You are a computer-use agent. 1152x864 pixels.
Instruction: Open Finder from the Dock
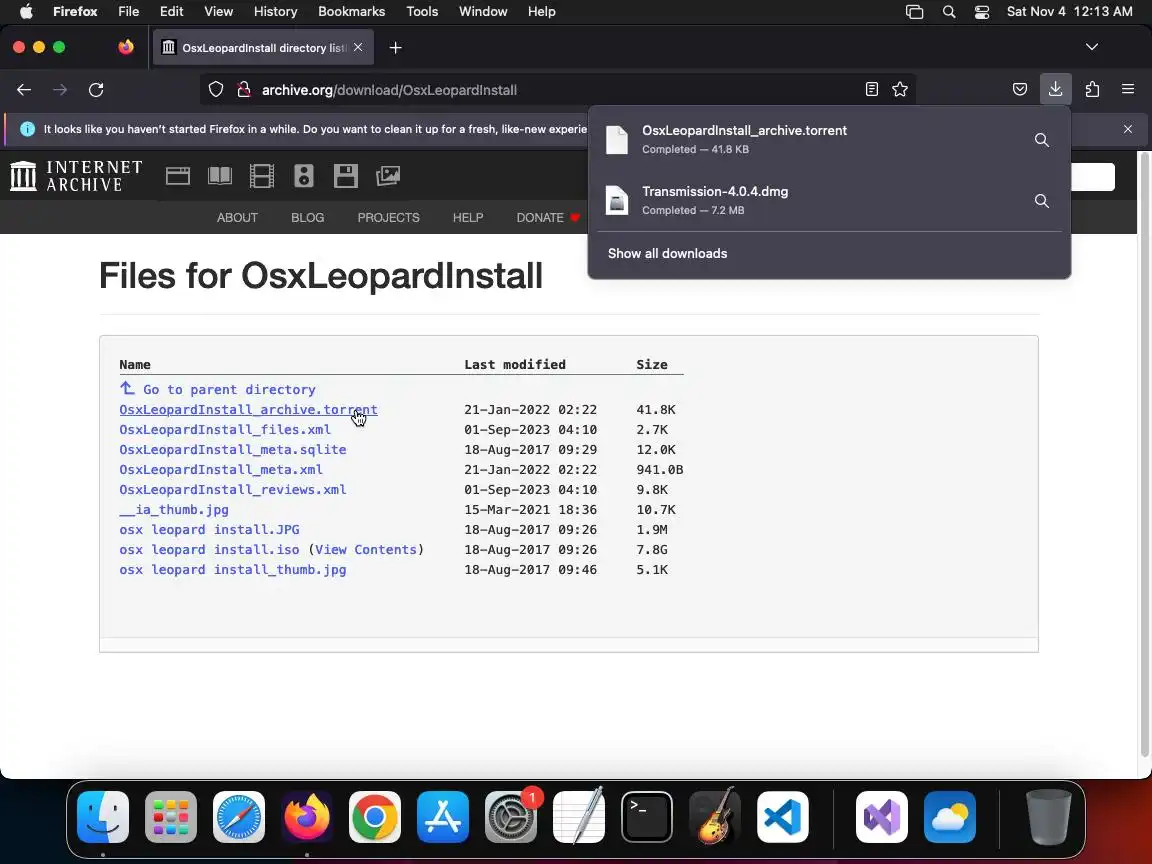coord(103,816)
